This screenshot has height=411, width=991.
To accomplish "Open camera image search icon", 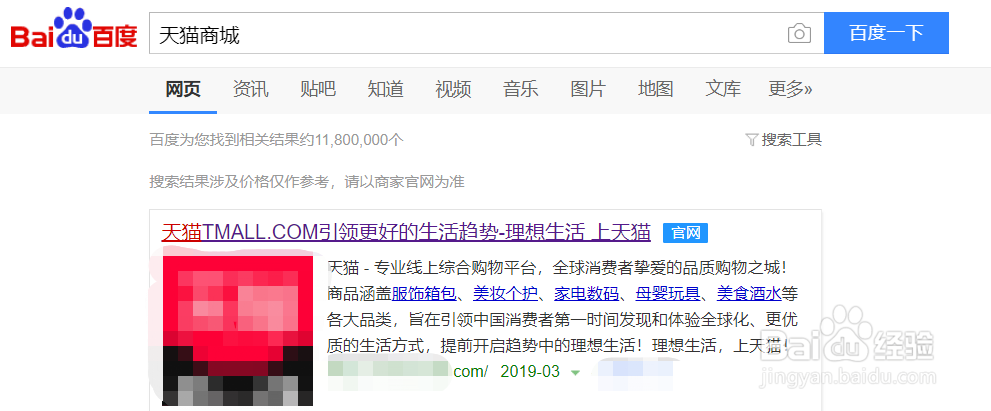I will 799,34.
